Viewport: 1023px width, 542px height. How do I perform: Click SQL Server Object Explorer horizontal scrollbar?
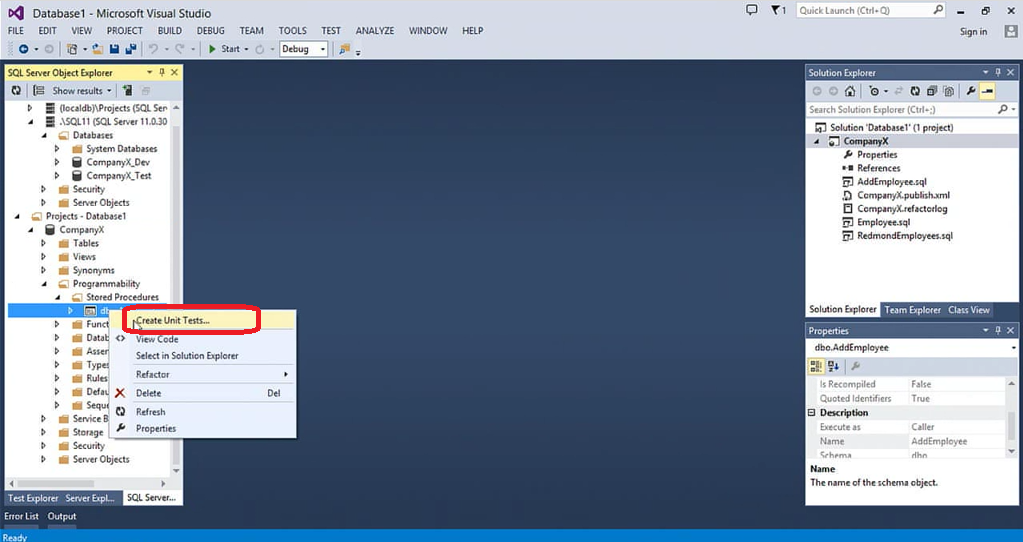tap(55, 484)
